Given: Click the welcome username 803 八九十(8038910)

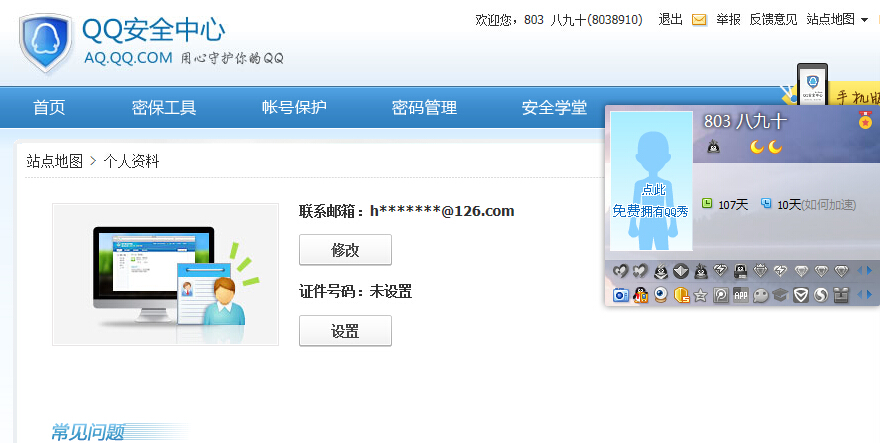Looking at the screenshot, I should click(x=583, y=20).
